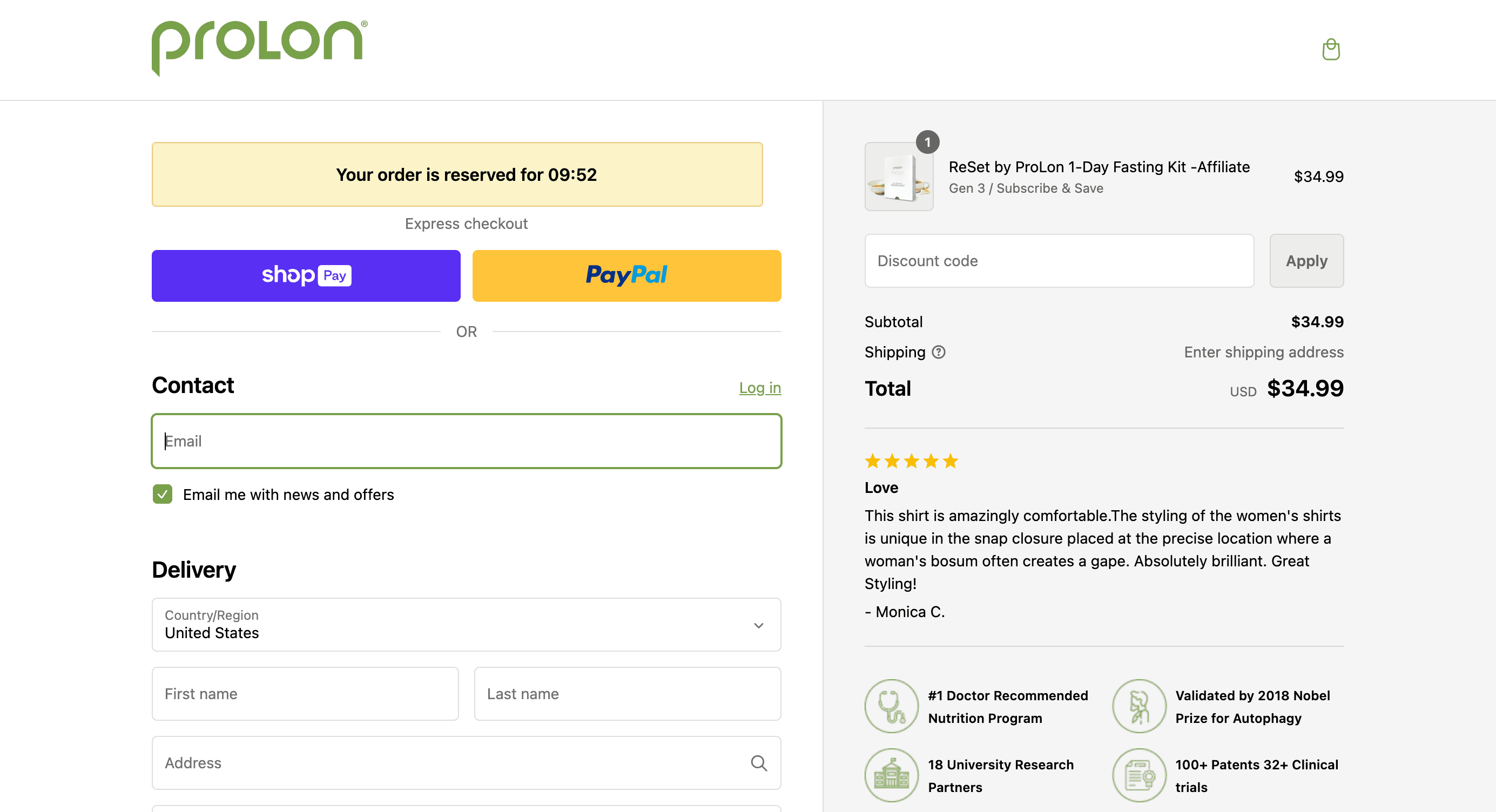Click the USD currency label

pos(1243,392)
